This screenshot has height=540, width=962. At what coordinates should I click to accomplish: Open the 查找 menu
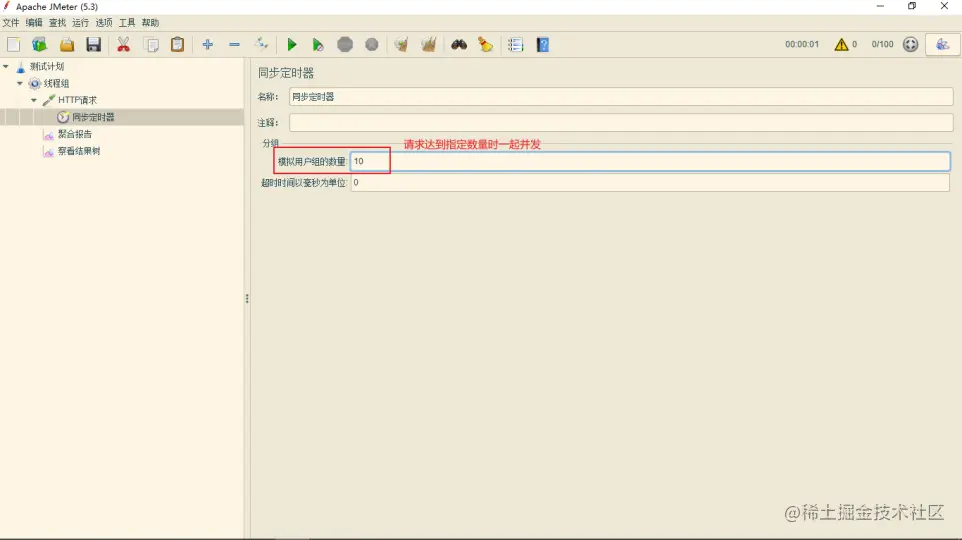coord(57,23)
